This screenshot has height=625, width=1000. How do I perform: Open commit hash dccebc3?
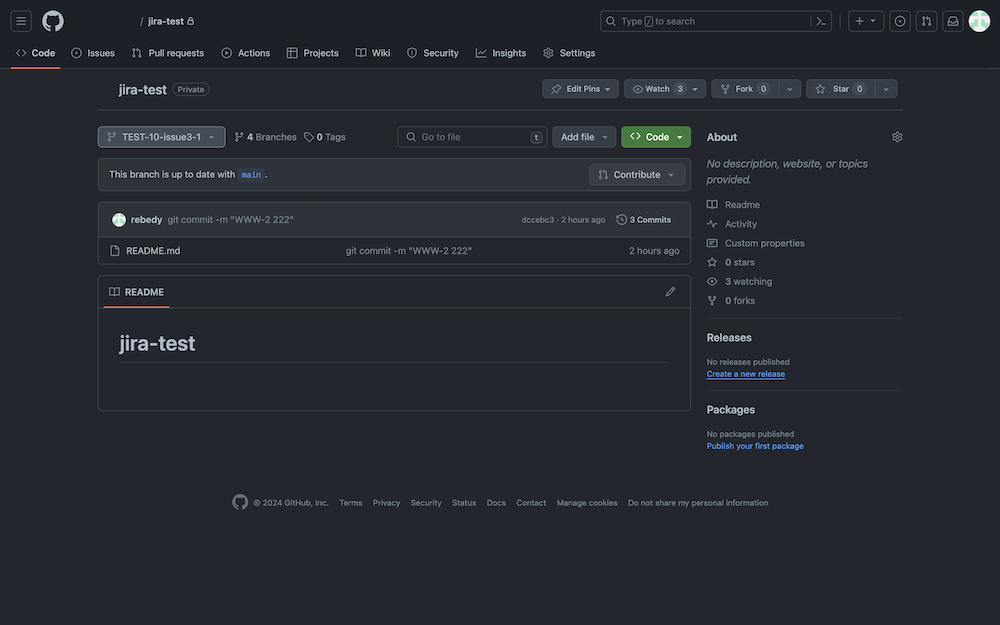tap(538, 219)
